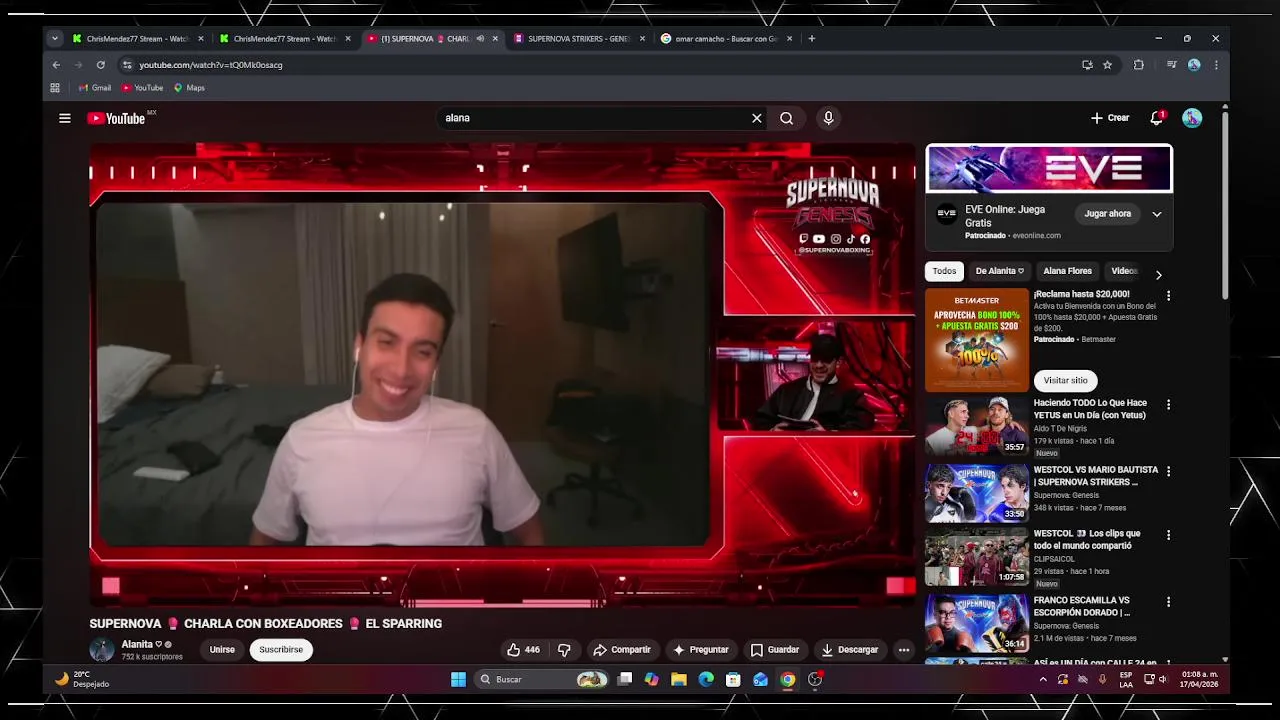Open the YouTube guide hamburger menu
The height and width of the screenshot is (720, 1280).
65,118
